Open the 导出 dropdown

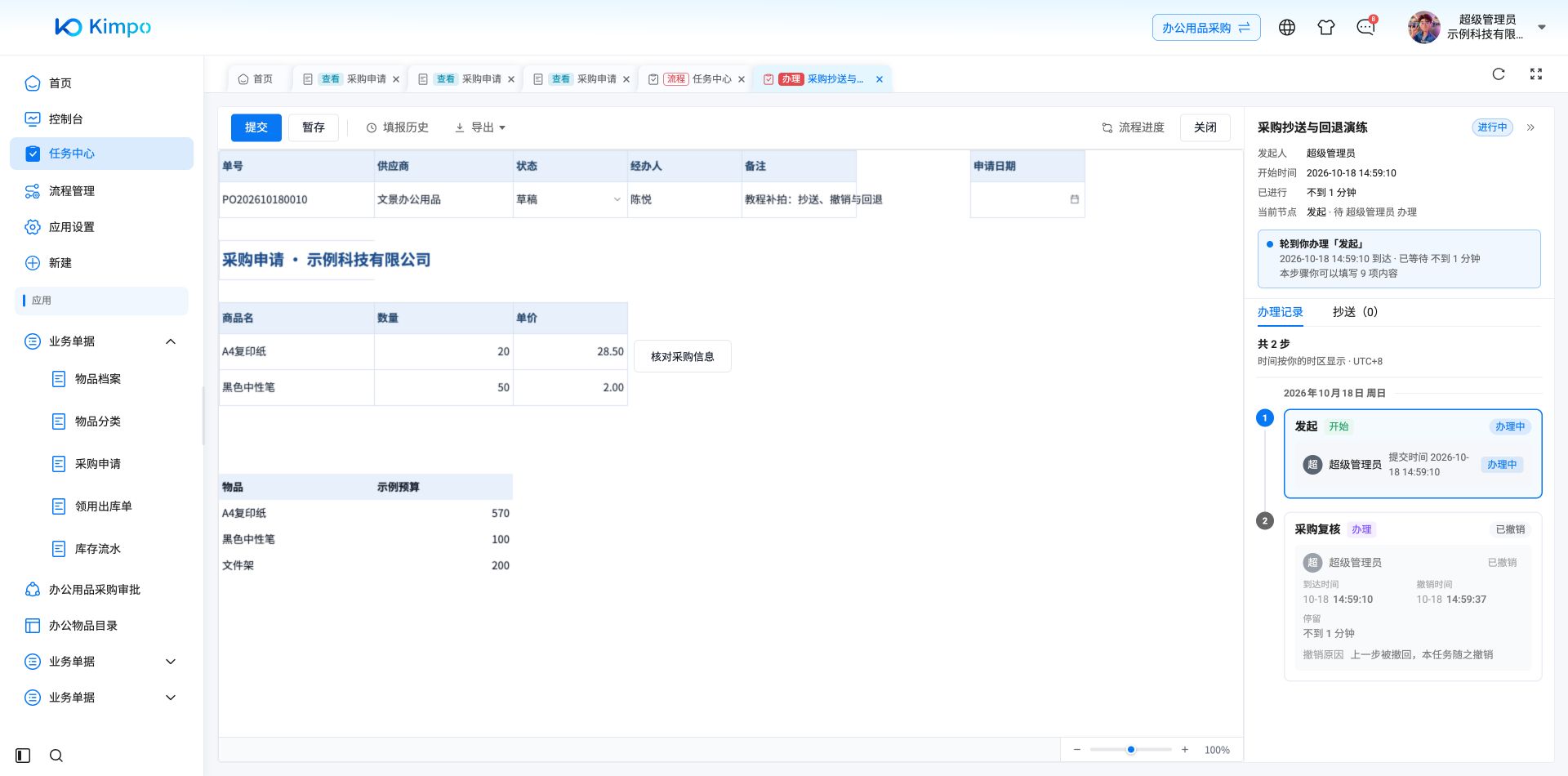pyautogui.click(x=480, y=127)
